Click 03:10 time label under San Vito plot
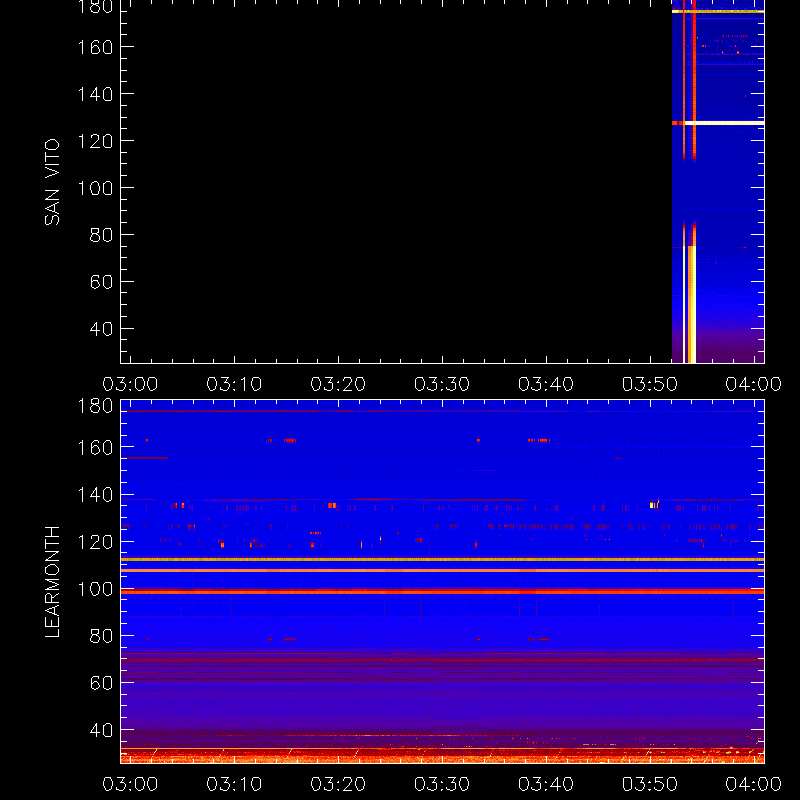Image resolution: width=800 pixels, height=800 pixels. pos(234,384)
